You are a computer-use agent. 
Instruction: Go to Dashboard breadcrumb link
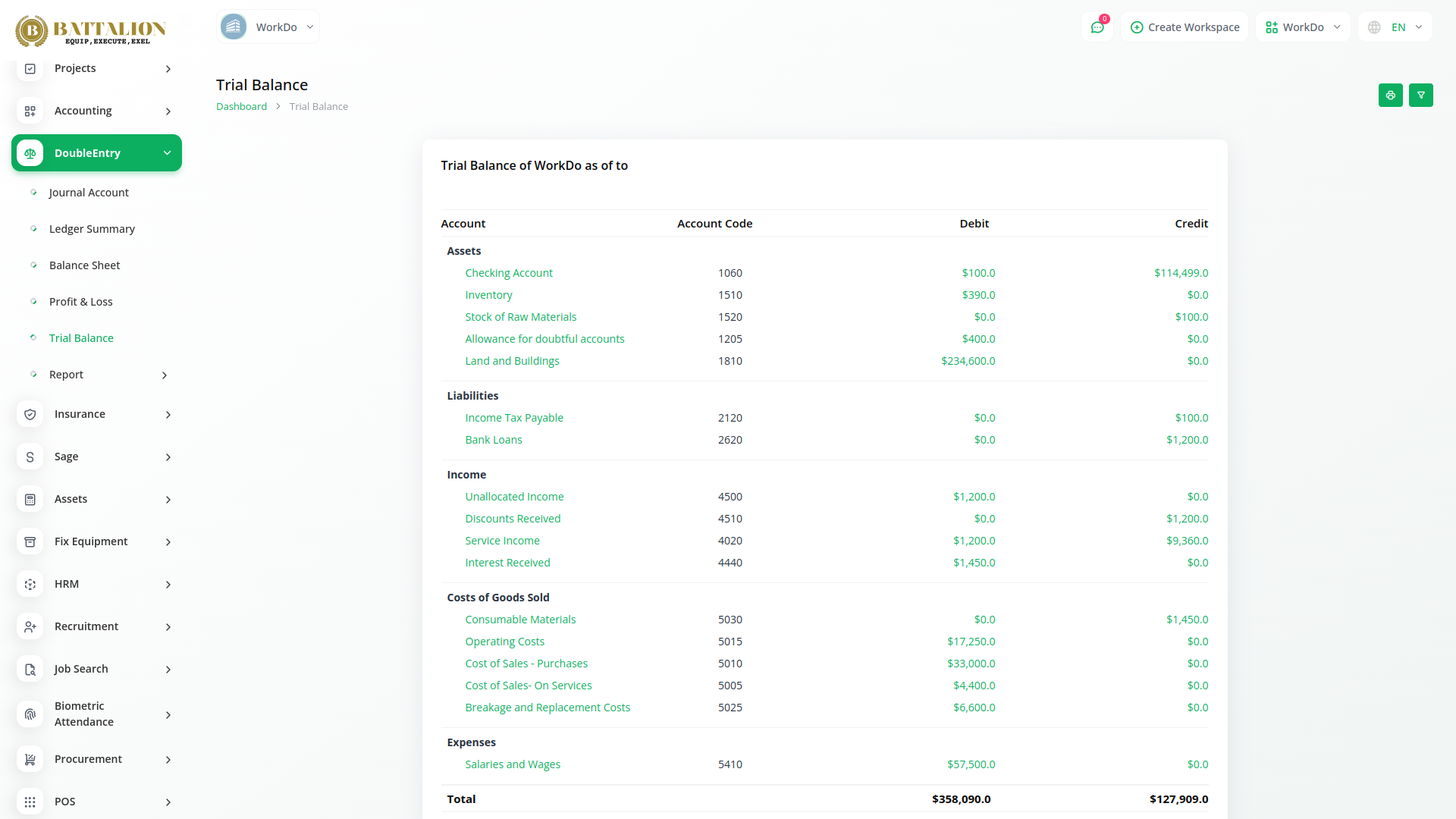[241, 107]
